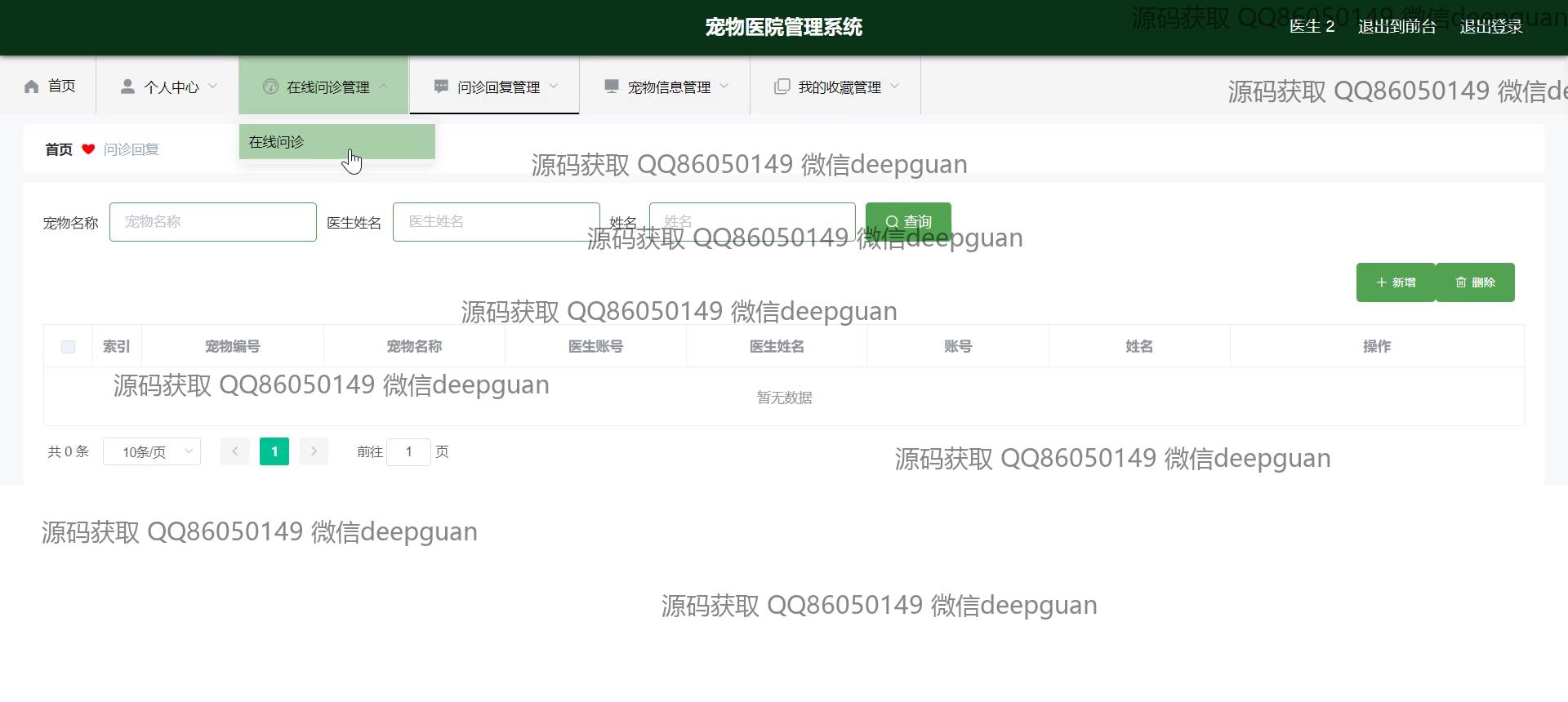Click the 新增 add button

coord(1396,282)
